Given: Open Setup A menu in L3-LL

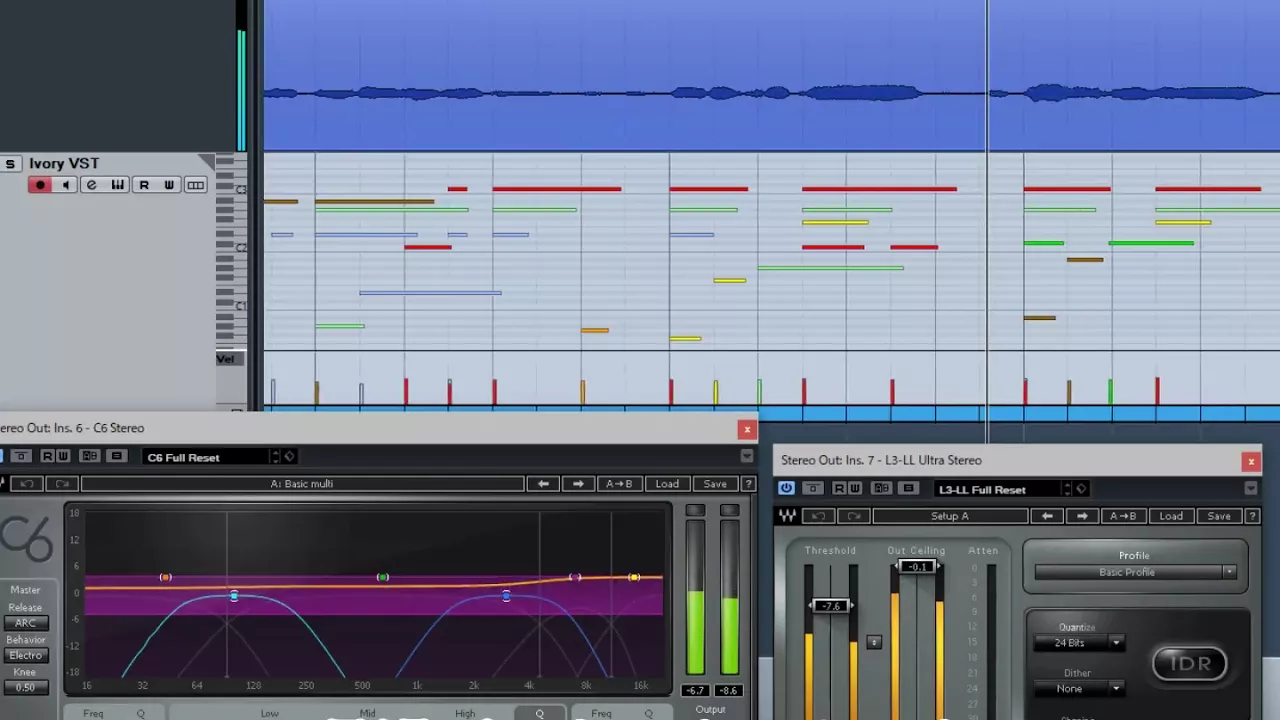Looking at the screenshot, I should coord(950,516).
